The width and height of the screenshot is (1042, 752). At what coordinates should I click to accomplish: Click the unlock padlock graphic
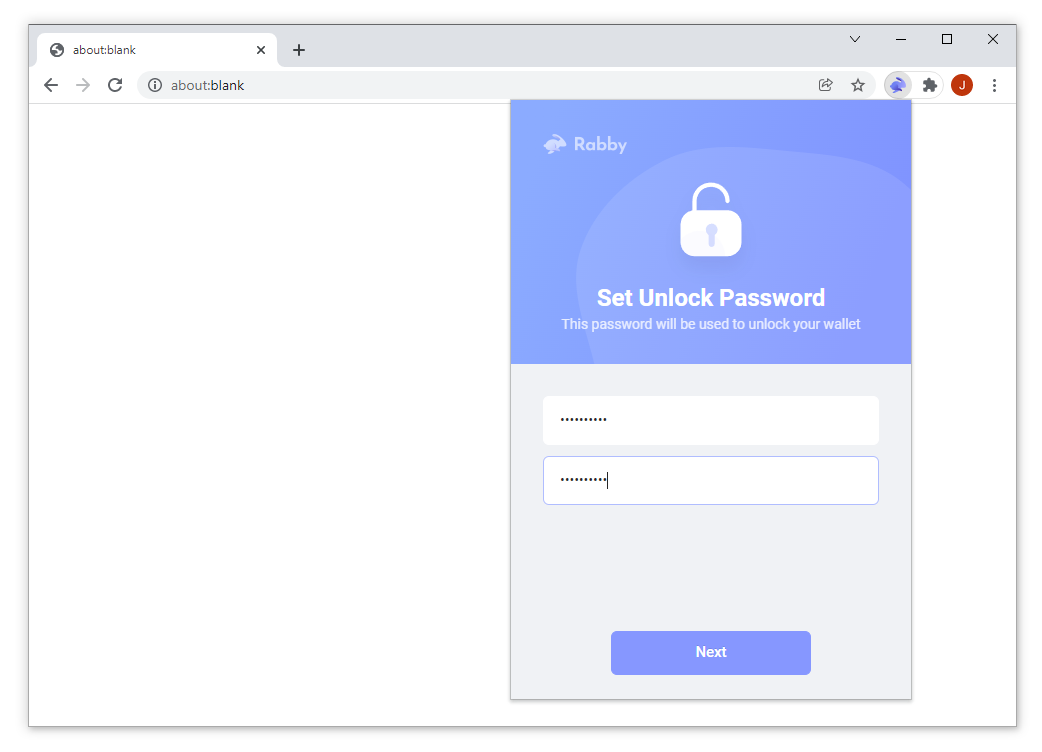[710, 219]
